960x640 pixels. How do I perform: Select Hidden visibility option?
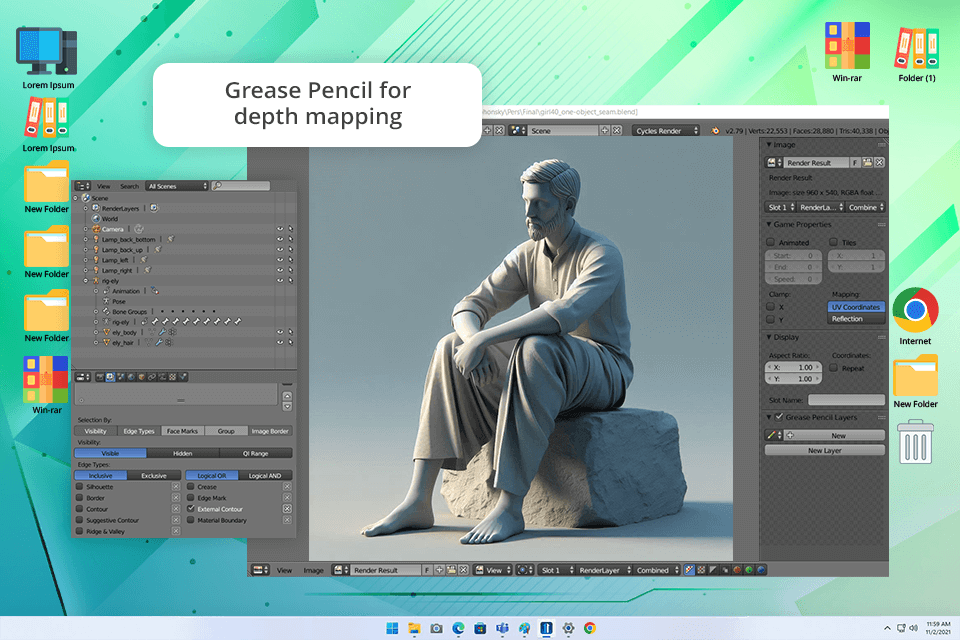pyautogui.click(x=182, y=454)
